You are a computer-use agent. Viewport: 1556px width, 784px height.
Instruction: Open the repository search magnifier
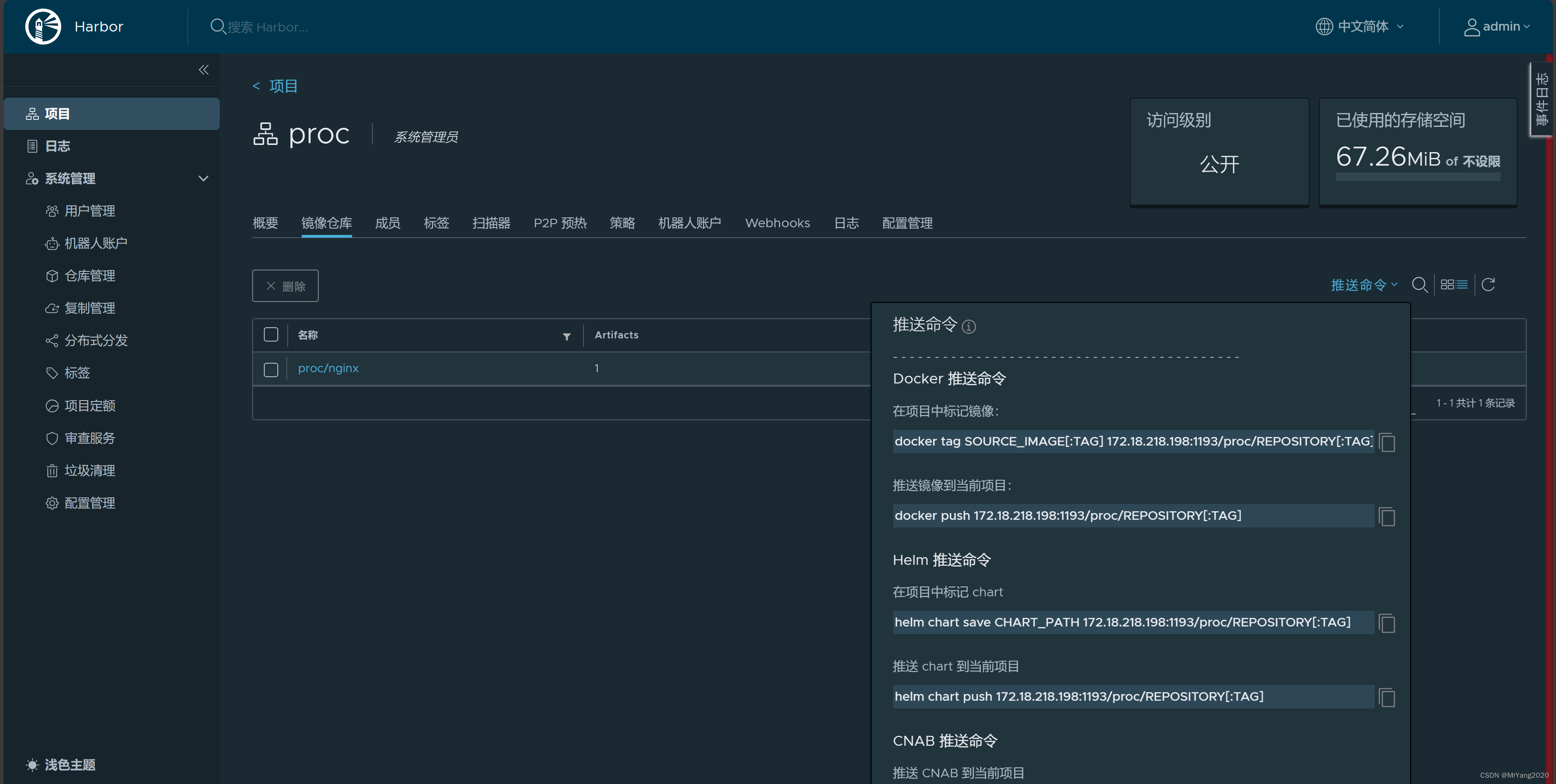pos(1420,284)
